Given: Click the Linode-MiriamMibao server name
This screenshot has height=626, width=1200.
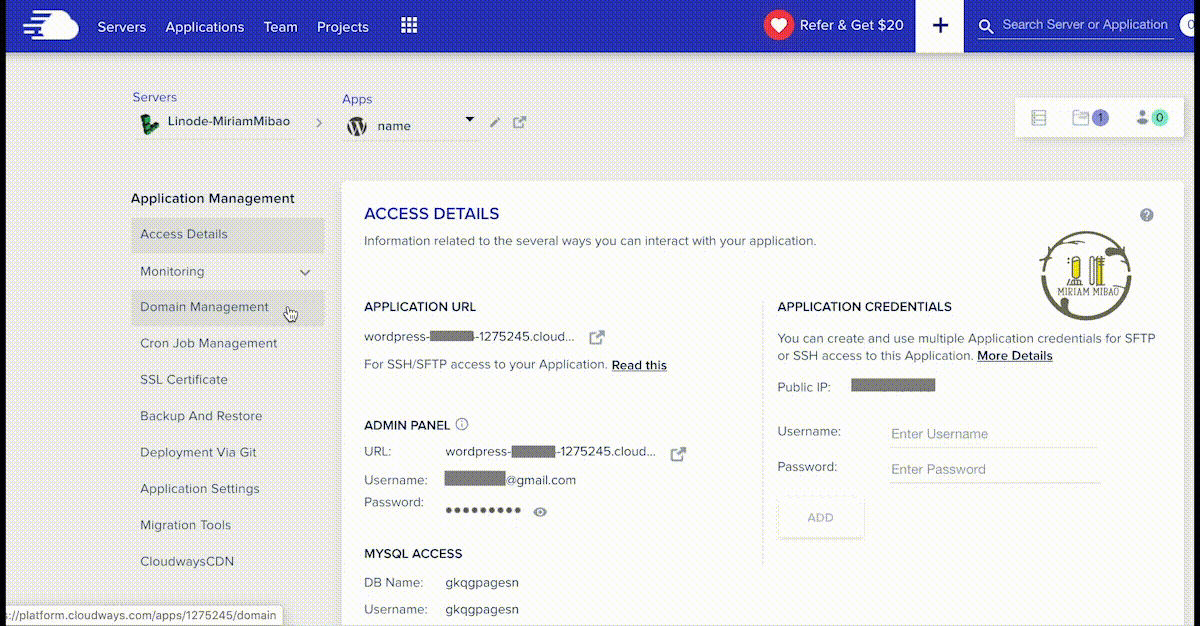Looking at the screenshot, I should pos(229,121).
